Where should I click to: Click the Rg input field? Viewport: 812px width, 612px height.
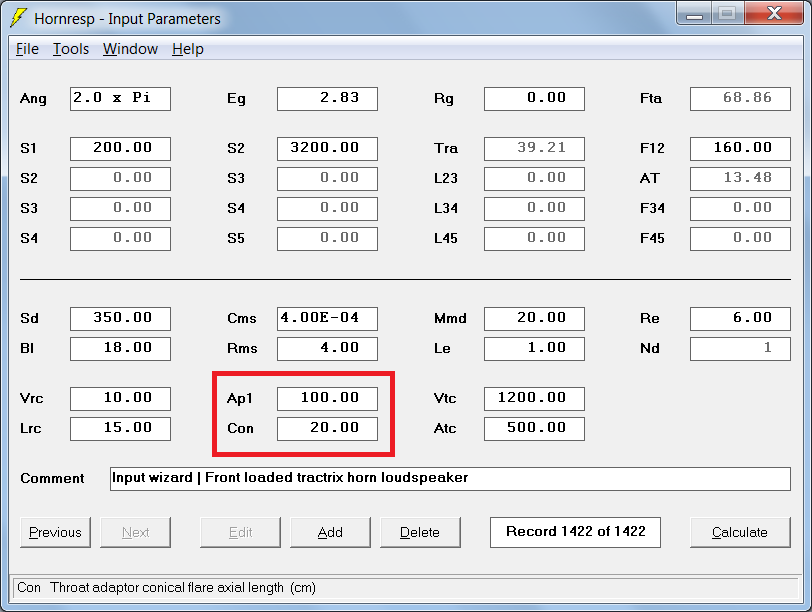(534, 99)
